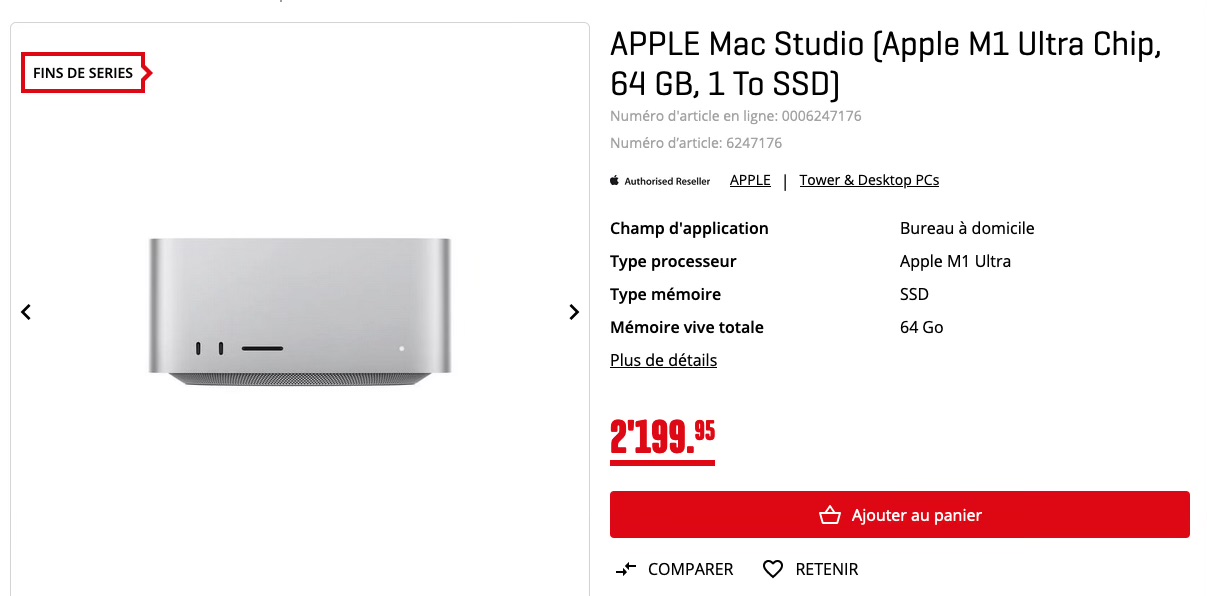Open the APPLE brand link
The image size is (1207, 596).
pos(750,180)
